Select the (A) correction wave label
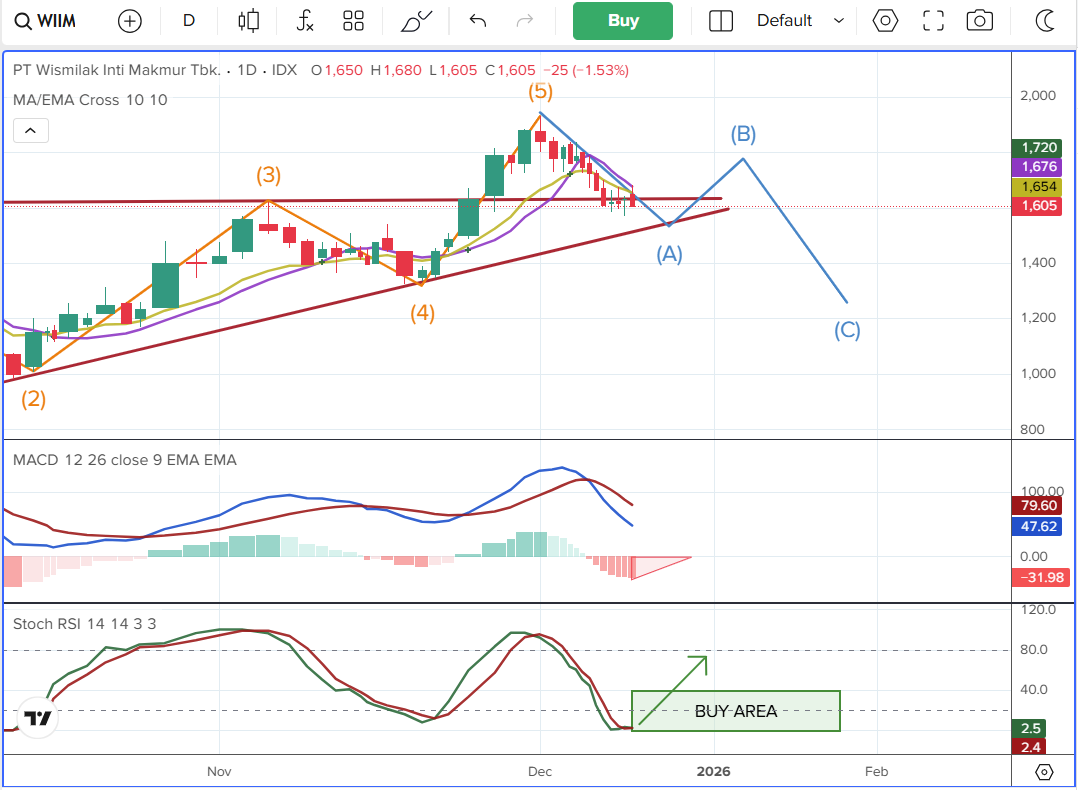Image resolution: width=1078 pixels, height=790 pixels. coord(669,254)
